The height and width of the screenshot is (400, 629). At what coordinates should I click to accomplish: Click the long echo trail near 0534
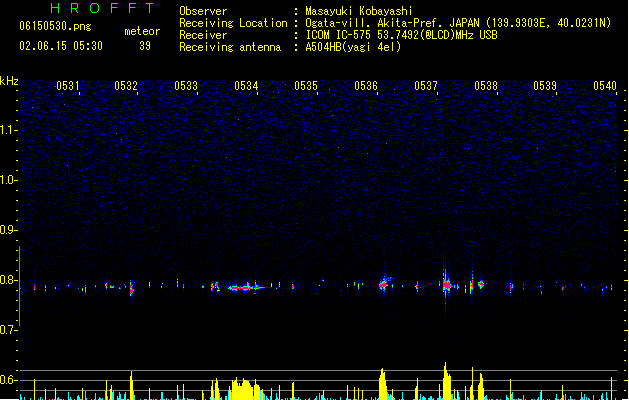(x=246, y=287)
